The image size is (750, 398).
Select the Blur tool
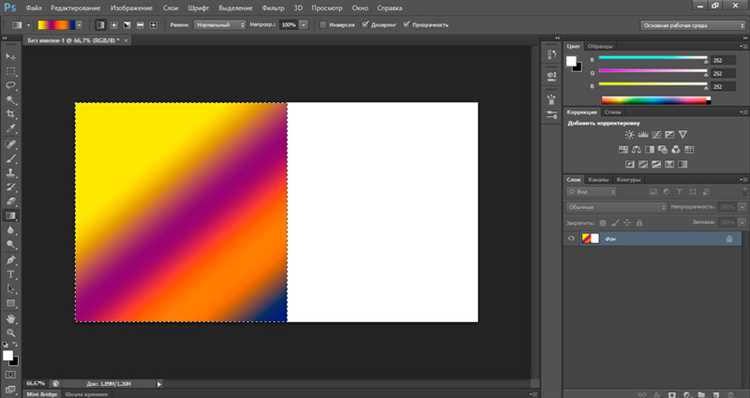click(11, 231)
